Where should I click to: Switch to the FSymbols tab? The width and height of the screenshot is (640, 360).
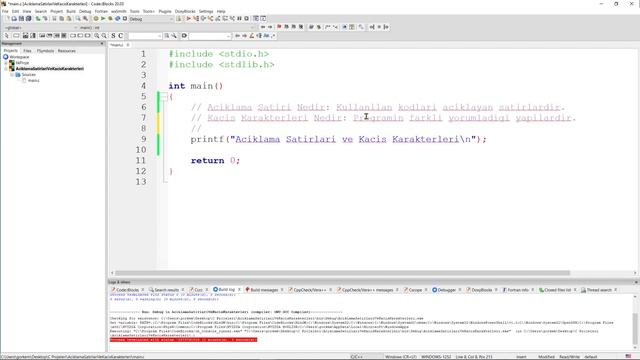pos(45,51)
